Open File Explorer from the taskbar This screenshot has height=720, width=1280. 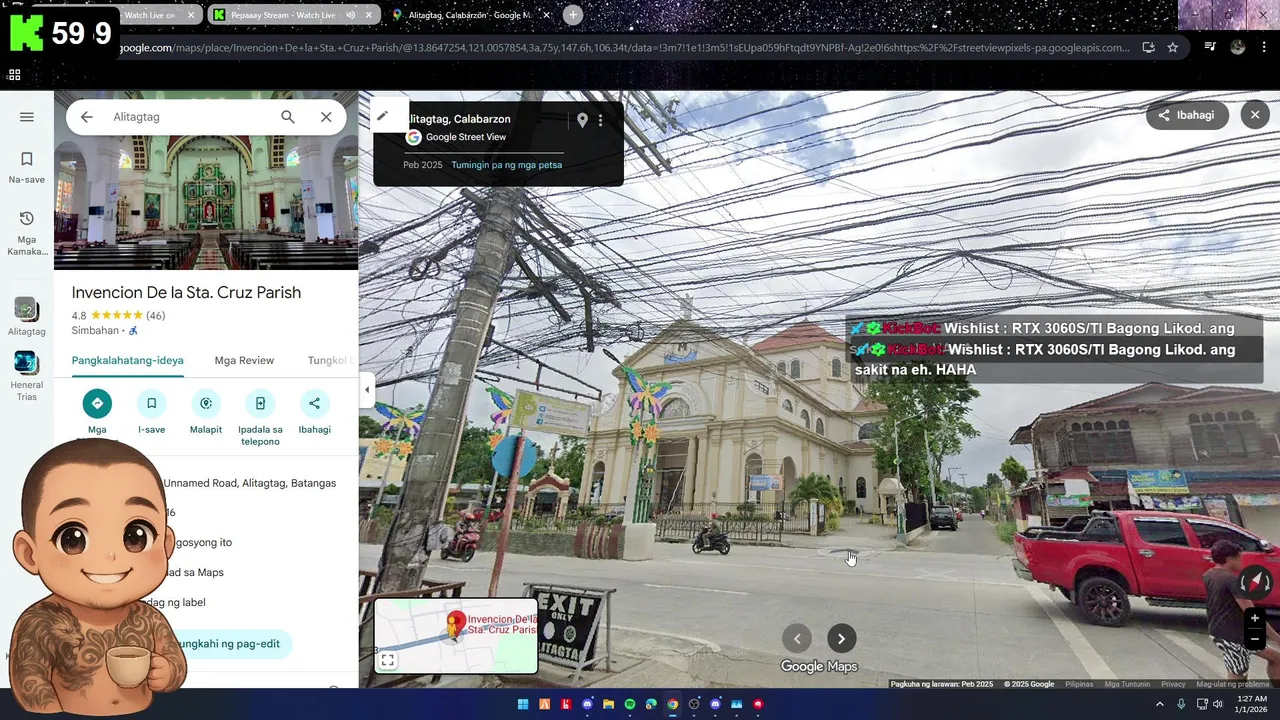(x=608, y=704)
